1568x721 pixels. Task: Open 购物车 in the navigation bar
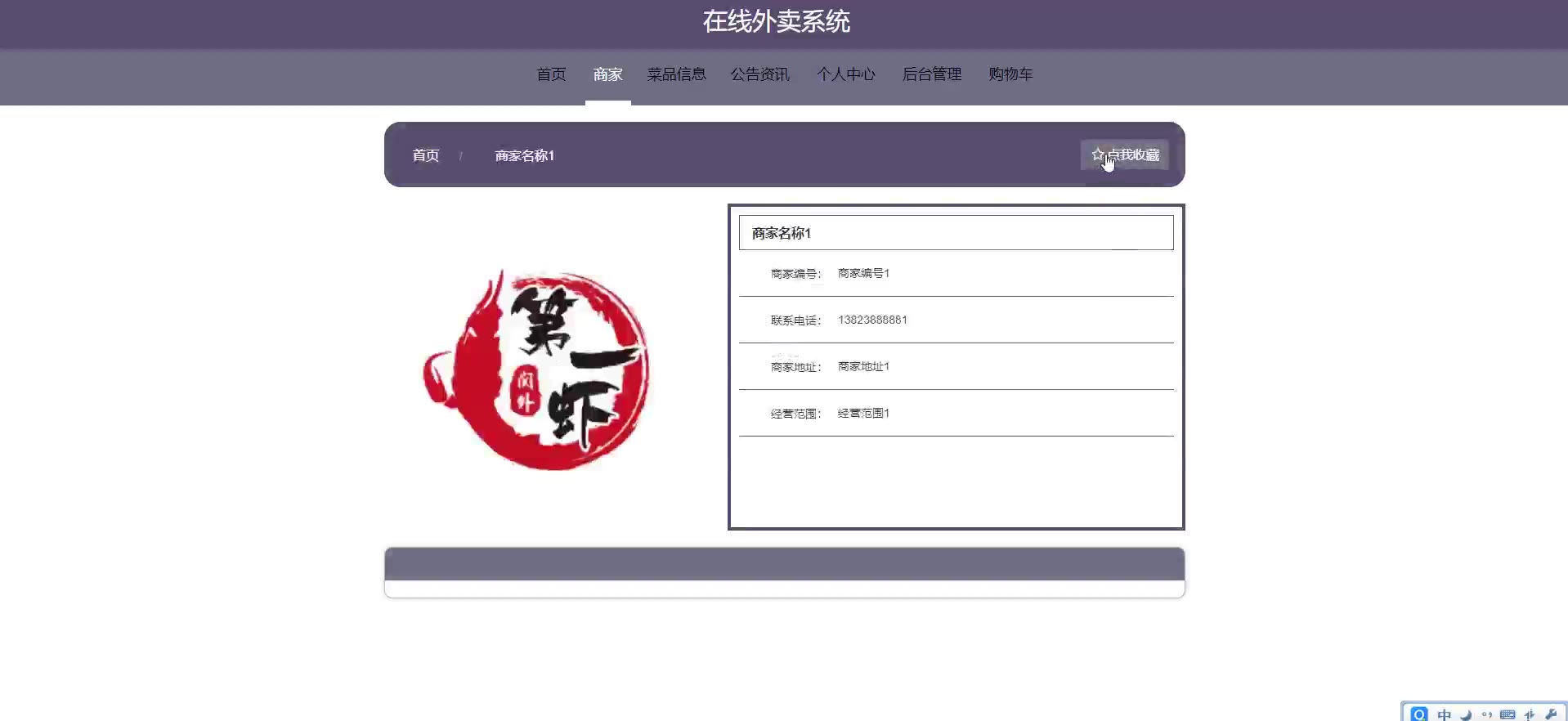[x=1010, y=74]
